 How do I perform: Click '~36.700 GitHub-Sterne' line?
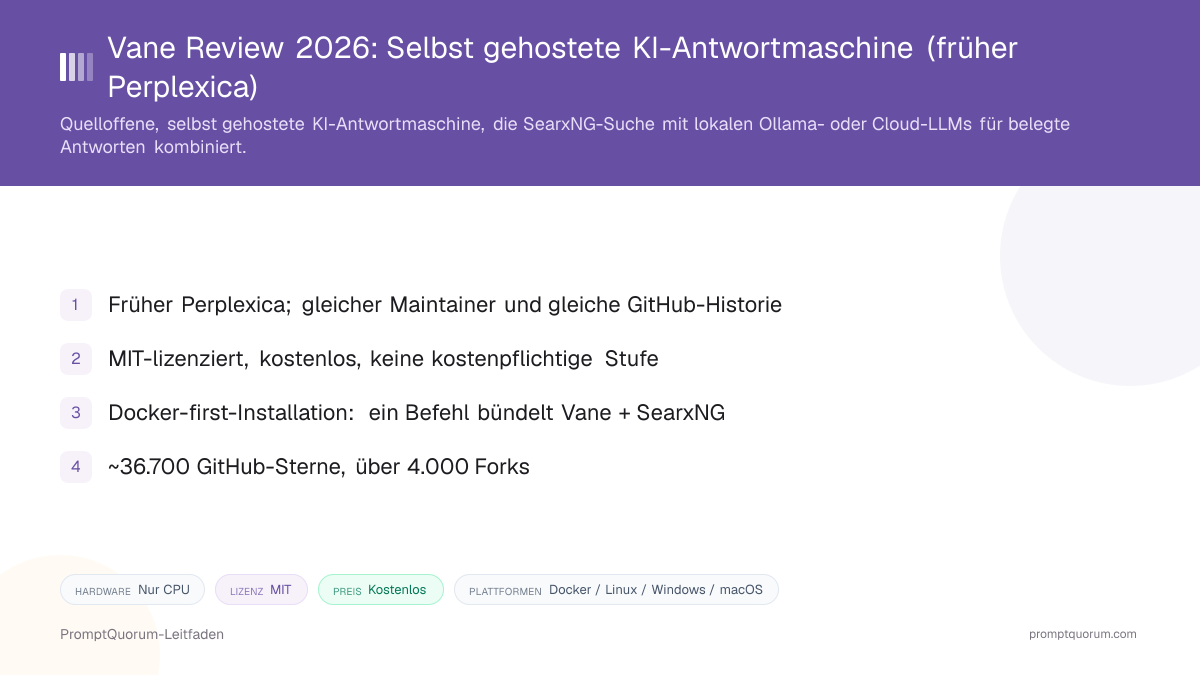319,466
